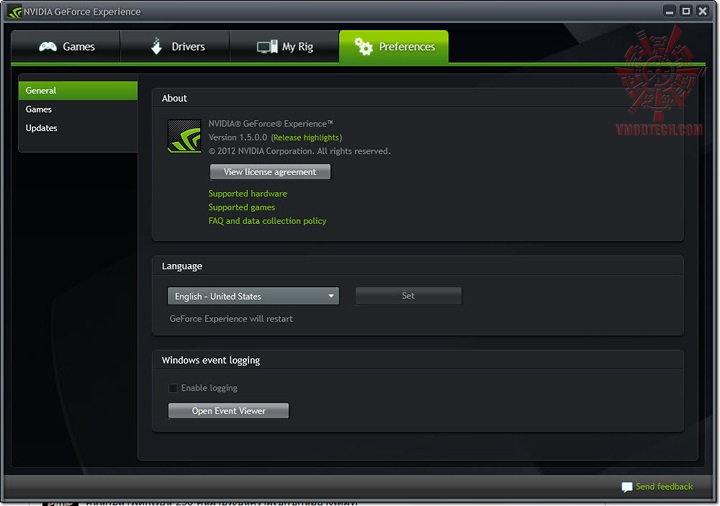Image resolution: width=720 pixels, height=506 pixels.
Task: Click the gamepad icon on Games tab
Action: click(x=48, y=46)
